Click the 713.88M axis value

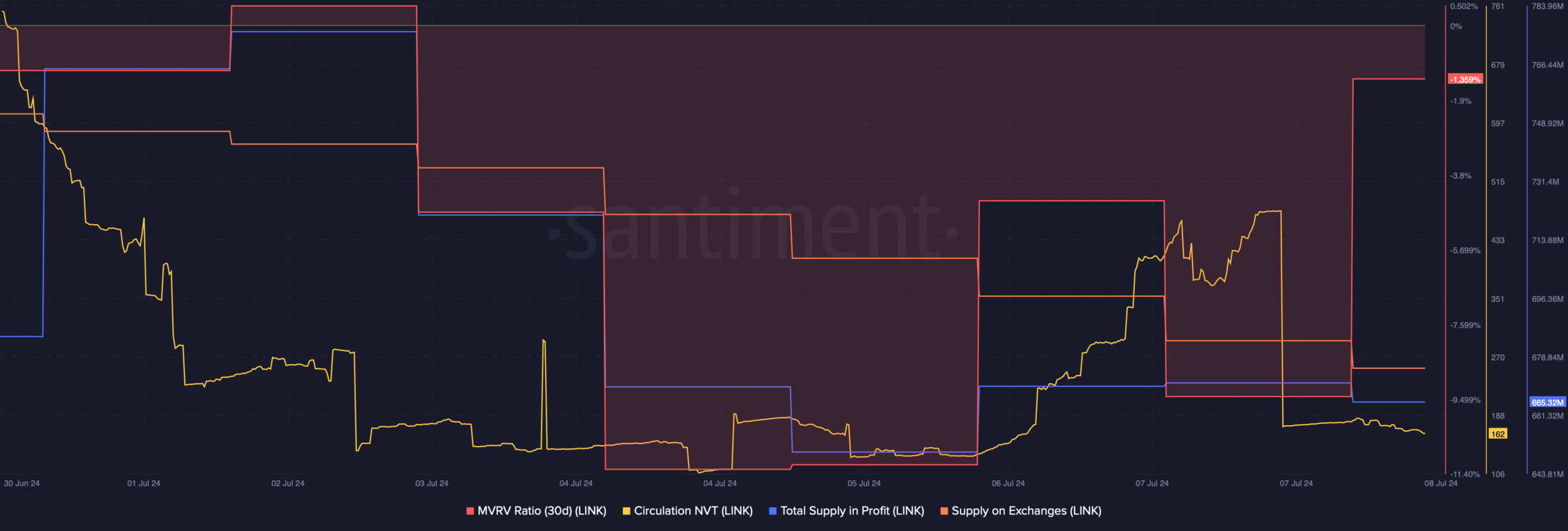pos(1547,240)
